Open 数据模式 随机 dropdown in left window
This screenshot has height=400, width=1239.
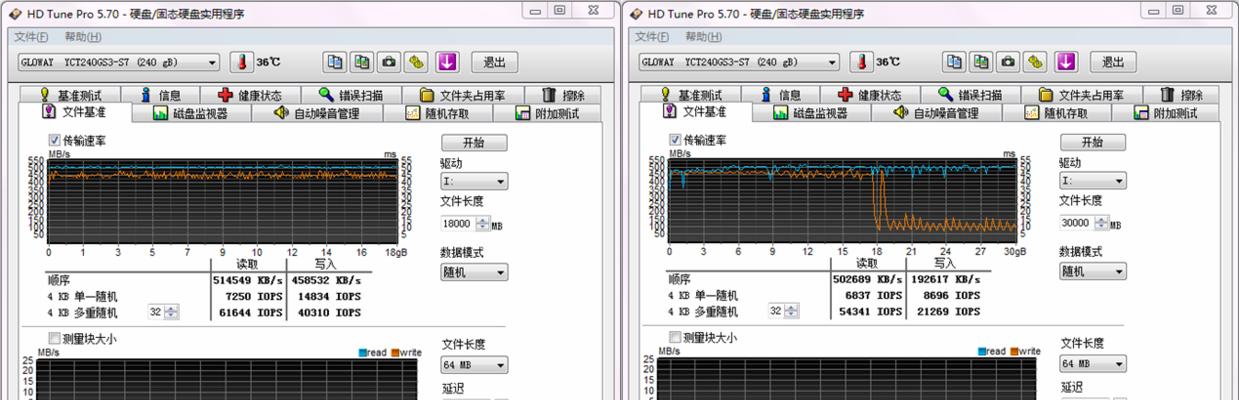[474, 272]
